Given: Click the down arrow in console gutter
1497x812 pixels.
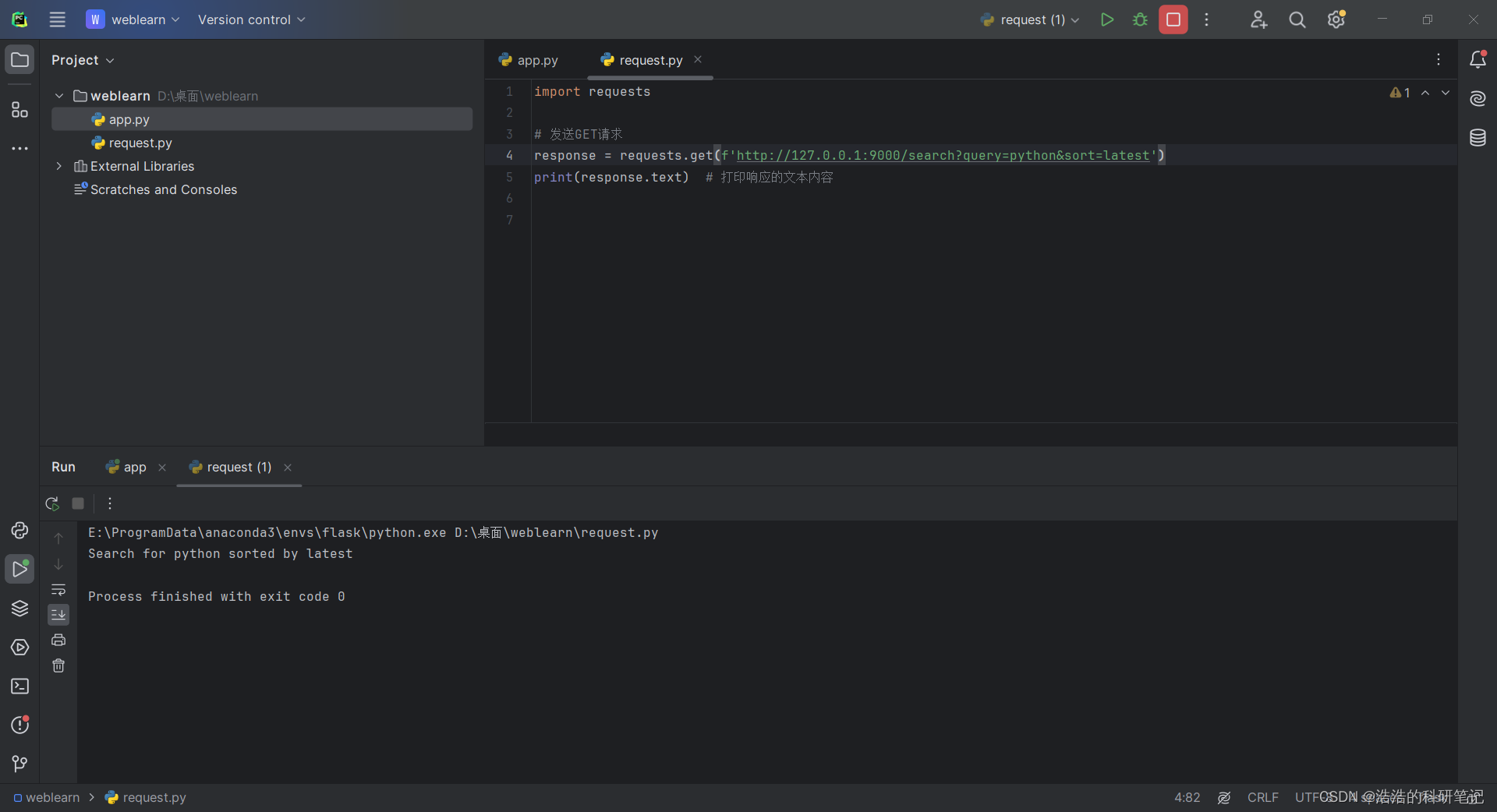Looking at the screenshot, I should tap(58, 564).
